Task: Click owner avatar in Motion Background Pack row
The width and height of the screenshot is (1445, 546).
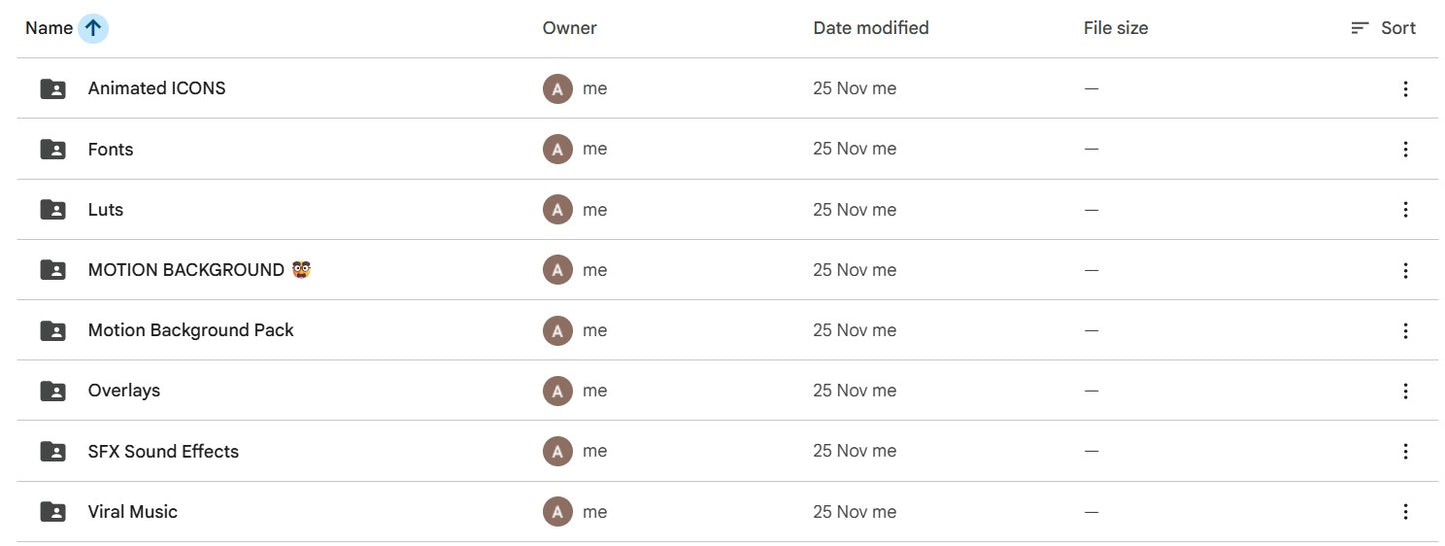Action: coord(557,331)
